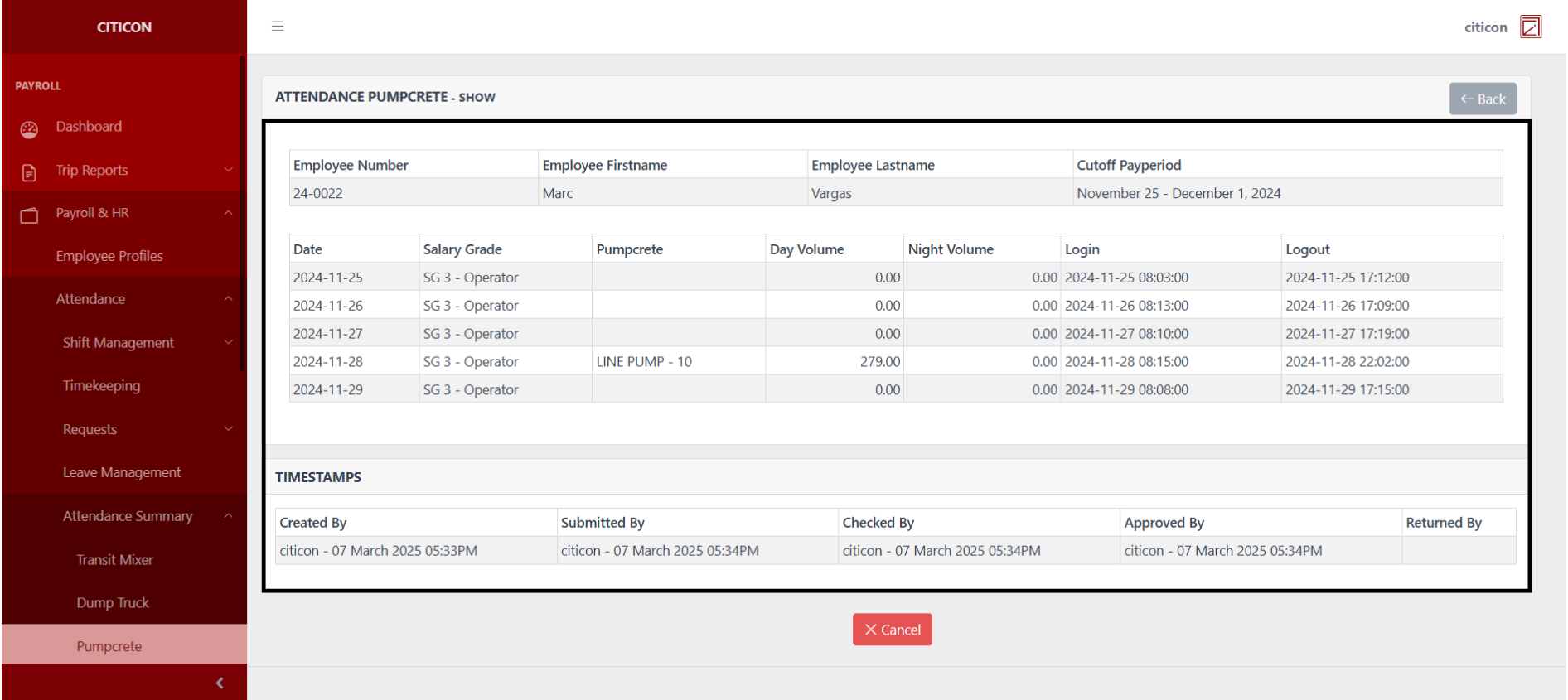Select Transit Mixer attendance summary
1568x700 pixels.
click(114, 560)
